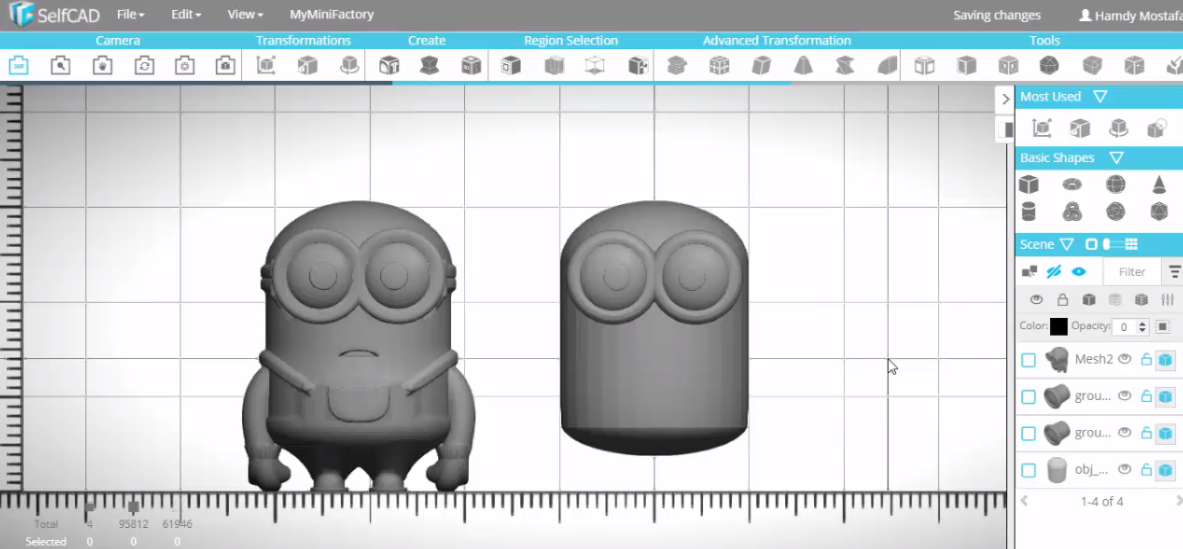Add a cube from Basic Shapes
This screenshot has width=1183, height=549.
(x=1028, y=184)
